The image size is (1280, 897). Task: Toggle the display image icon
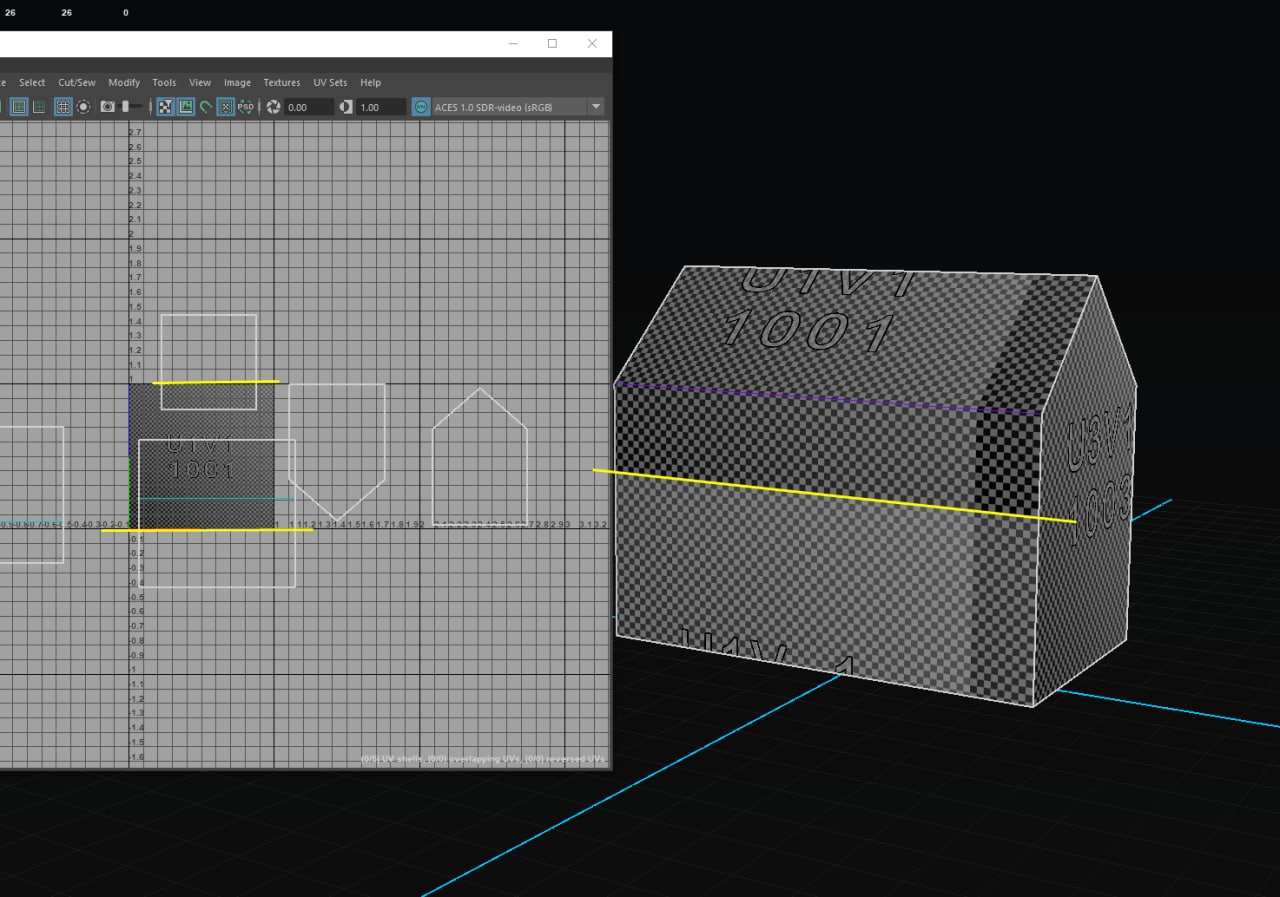(186, 106)
